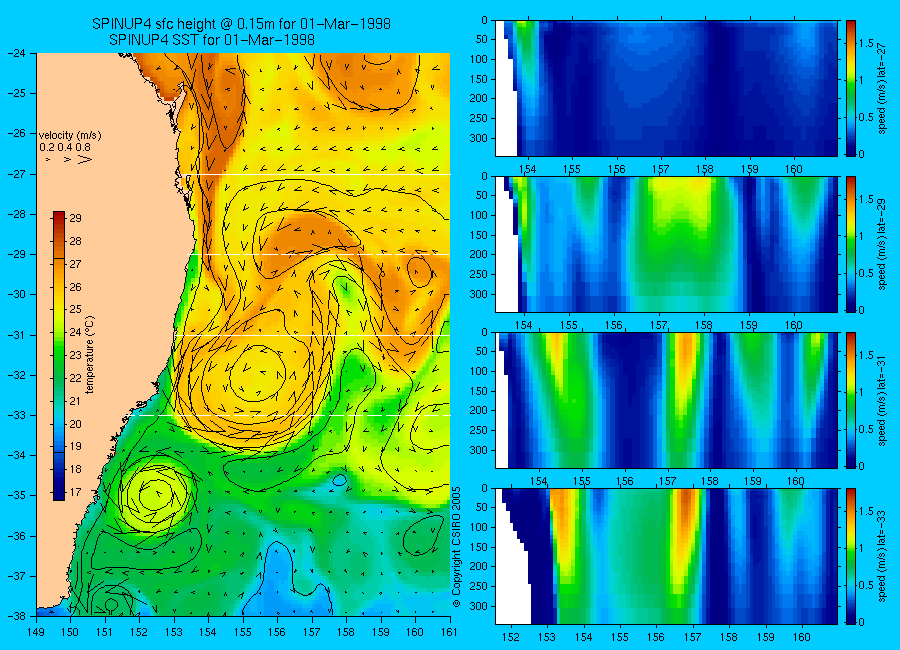Click the '157' longitude label under the map

(x=312, y=632)
